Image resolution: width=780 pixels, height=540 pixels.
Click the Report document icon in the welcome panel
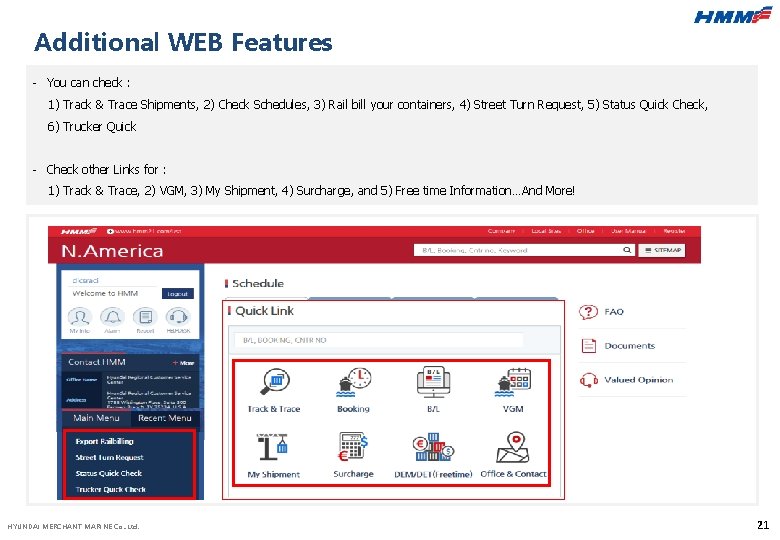145,316
